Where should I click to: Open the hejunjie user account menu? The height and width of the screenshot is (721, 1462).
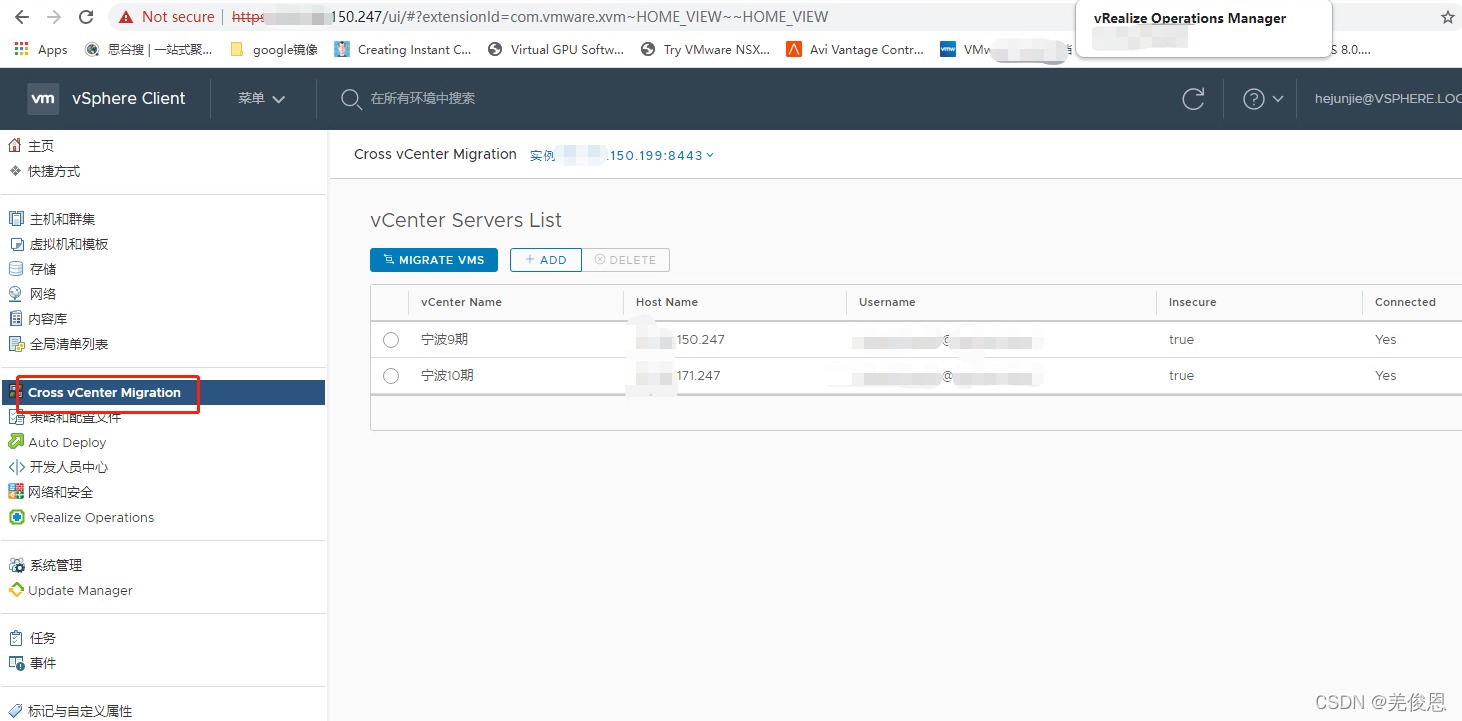(x=1388, y=99)
